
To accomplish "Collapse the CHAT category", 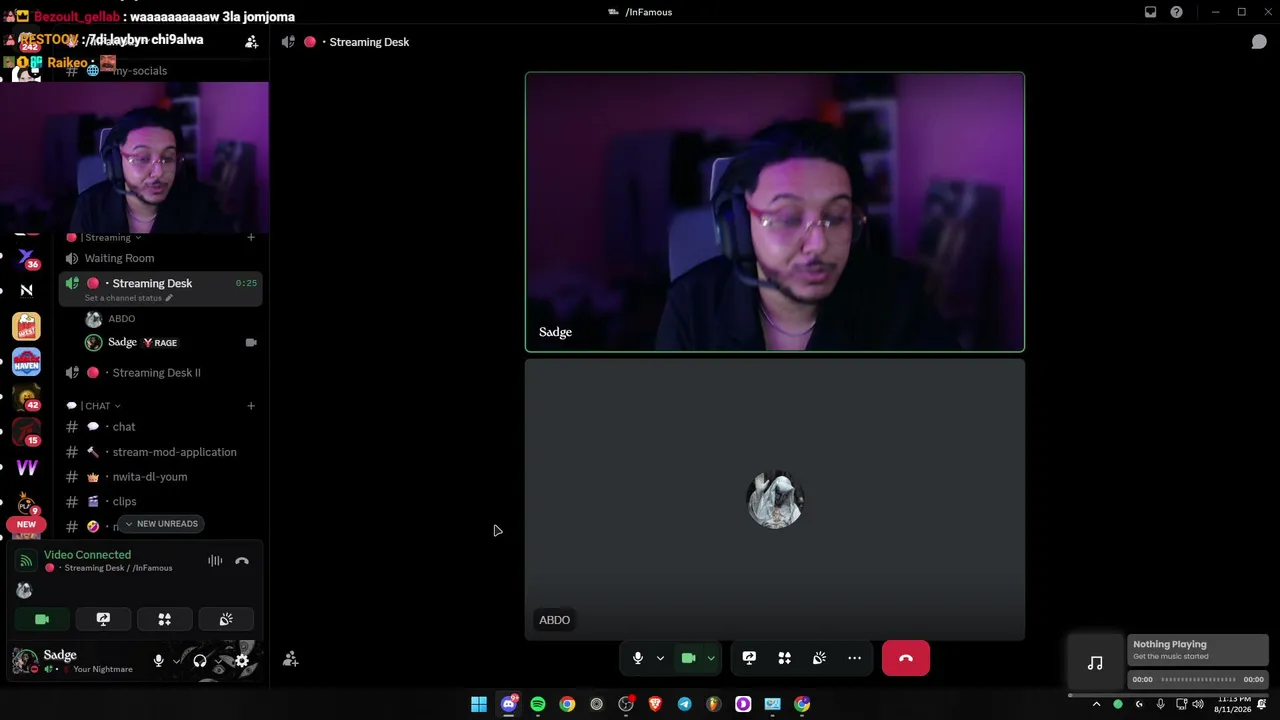I will click(93, 406).
